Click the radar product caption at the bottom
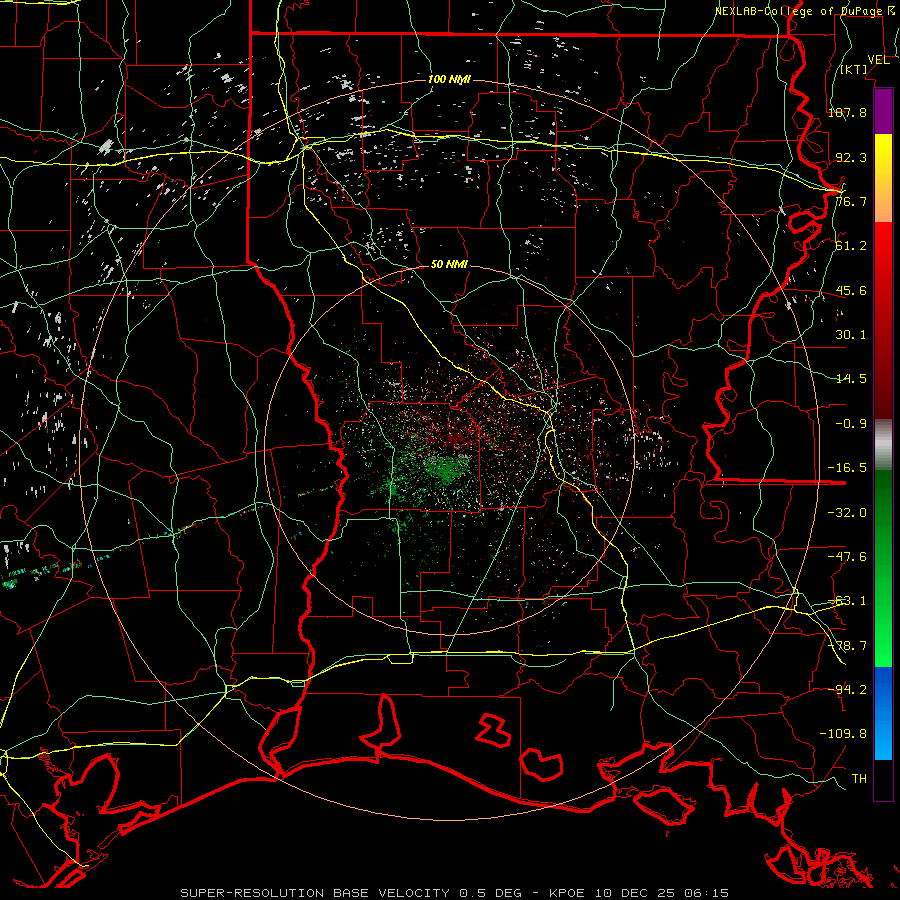The width and height of the screenshot is (900, 900). 455,893
